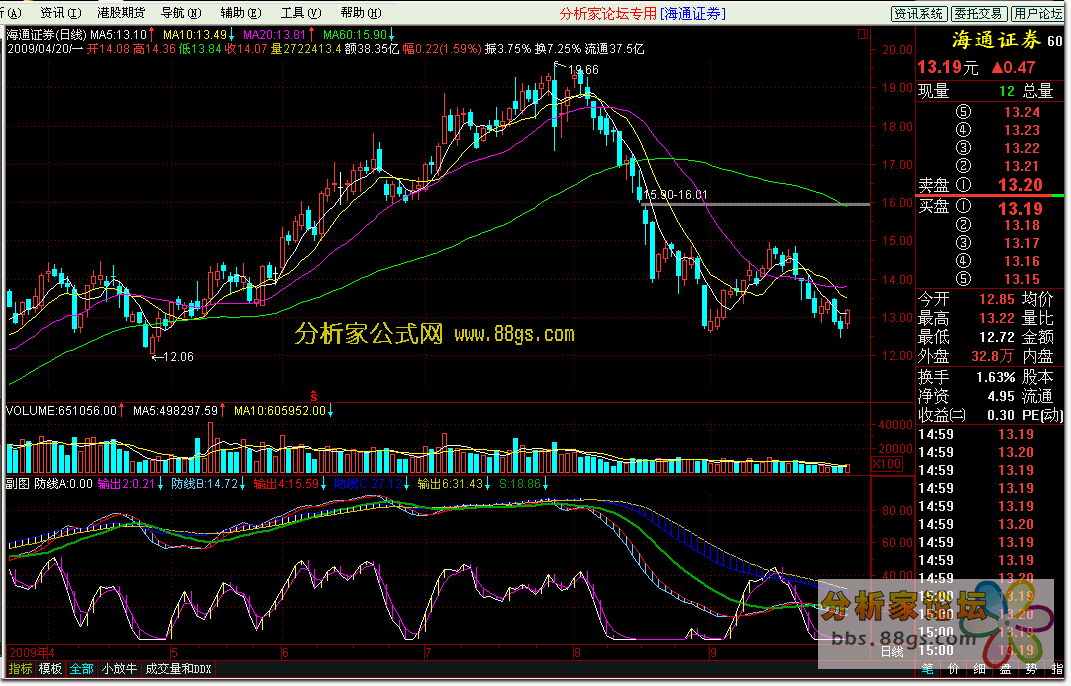Viewport: 1071px width, 686px height.
Task: Switch to the 细 tab
Action: point(979,669)
